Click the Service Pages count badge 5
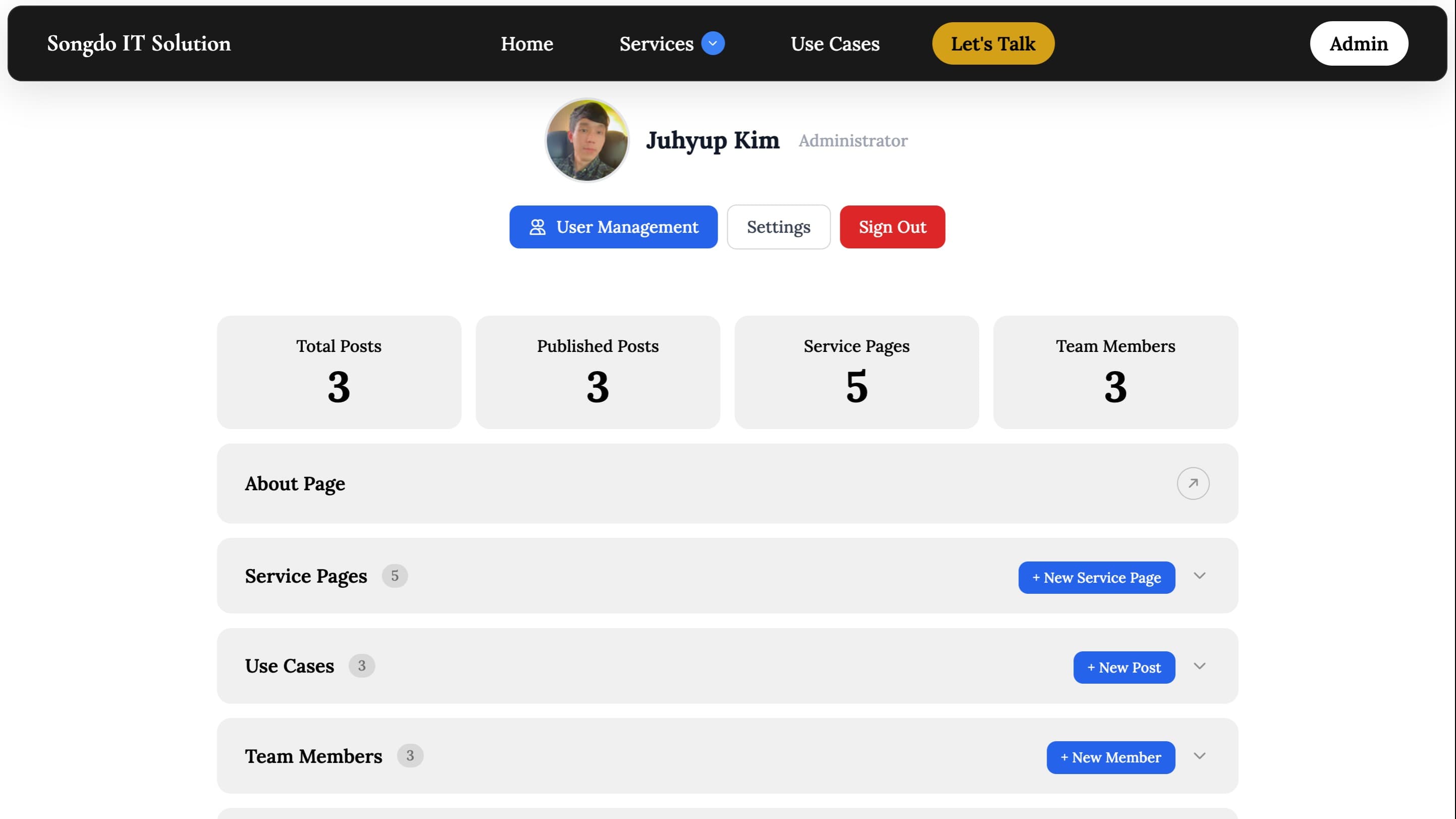Screen dimensions: 1456x819 pyautogui.click(x=395, y=576)
